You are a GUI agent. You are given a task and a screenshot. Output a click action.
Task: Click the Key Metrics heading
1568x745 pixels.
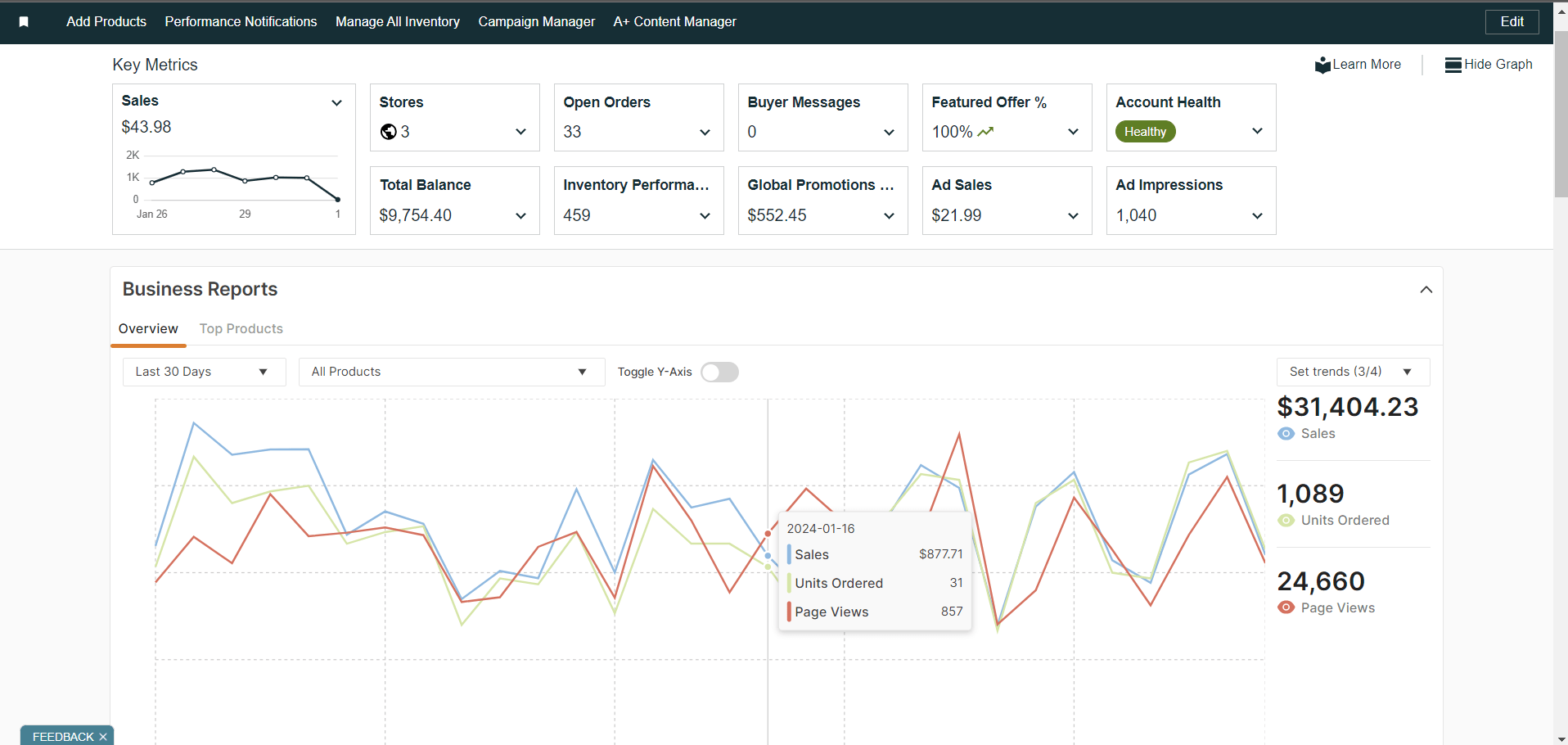tap(155, 65)
